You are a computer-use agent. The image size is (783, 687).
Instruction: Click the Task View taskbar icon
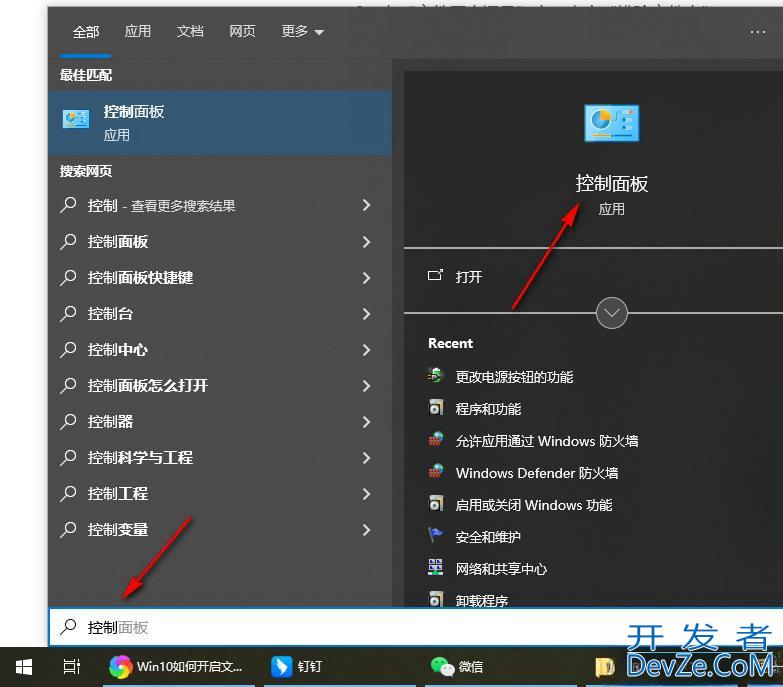pyautogui.click(x=71, y=666)
